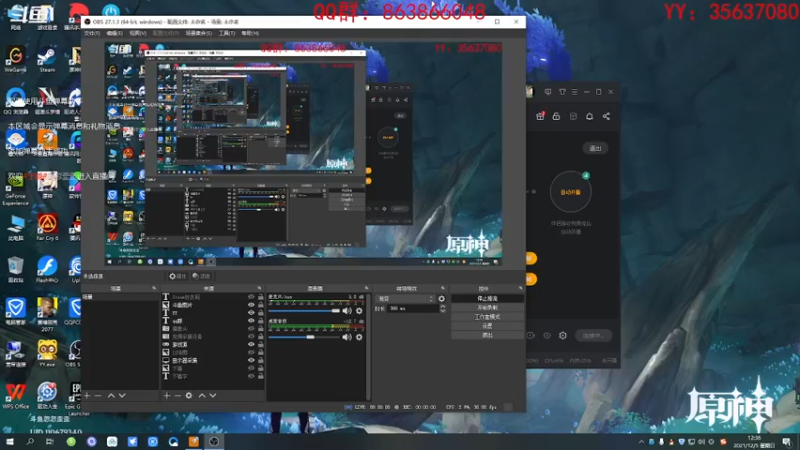800x450 pixels.
Task: Open the WPS Office desktop shortcut
Action: point(15,395)
